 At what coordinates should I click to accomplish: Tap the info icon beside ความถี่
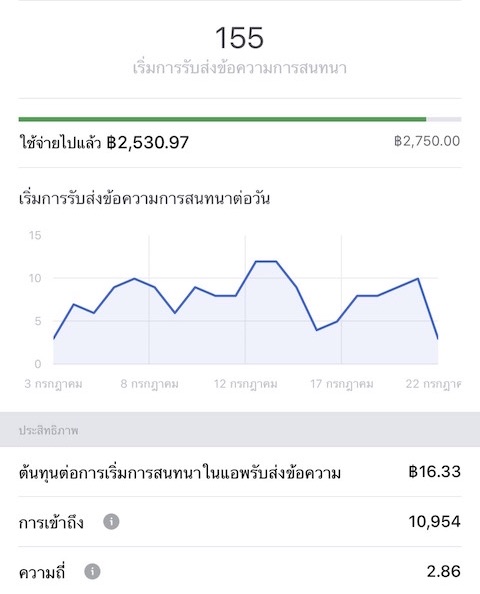(x=92, y=571)
